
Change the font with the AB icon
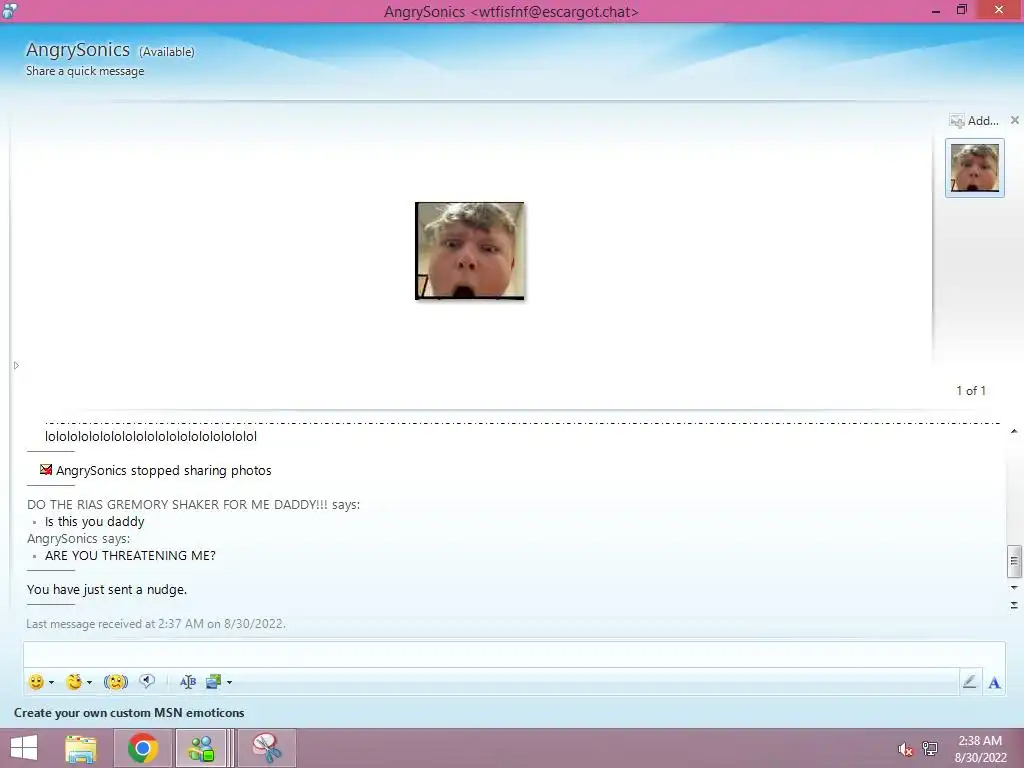[188, 682]
